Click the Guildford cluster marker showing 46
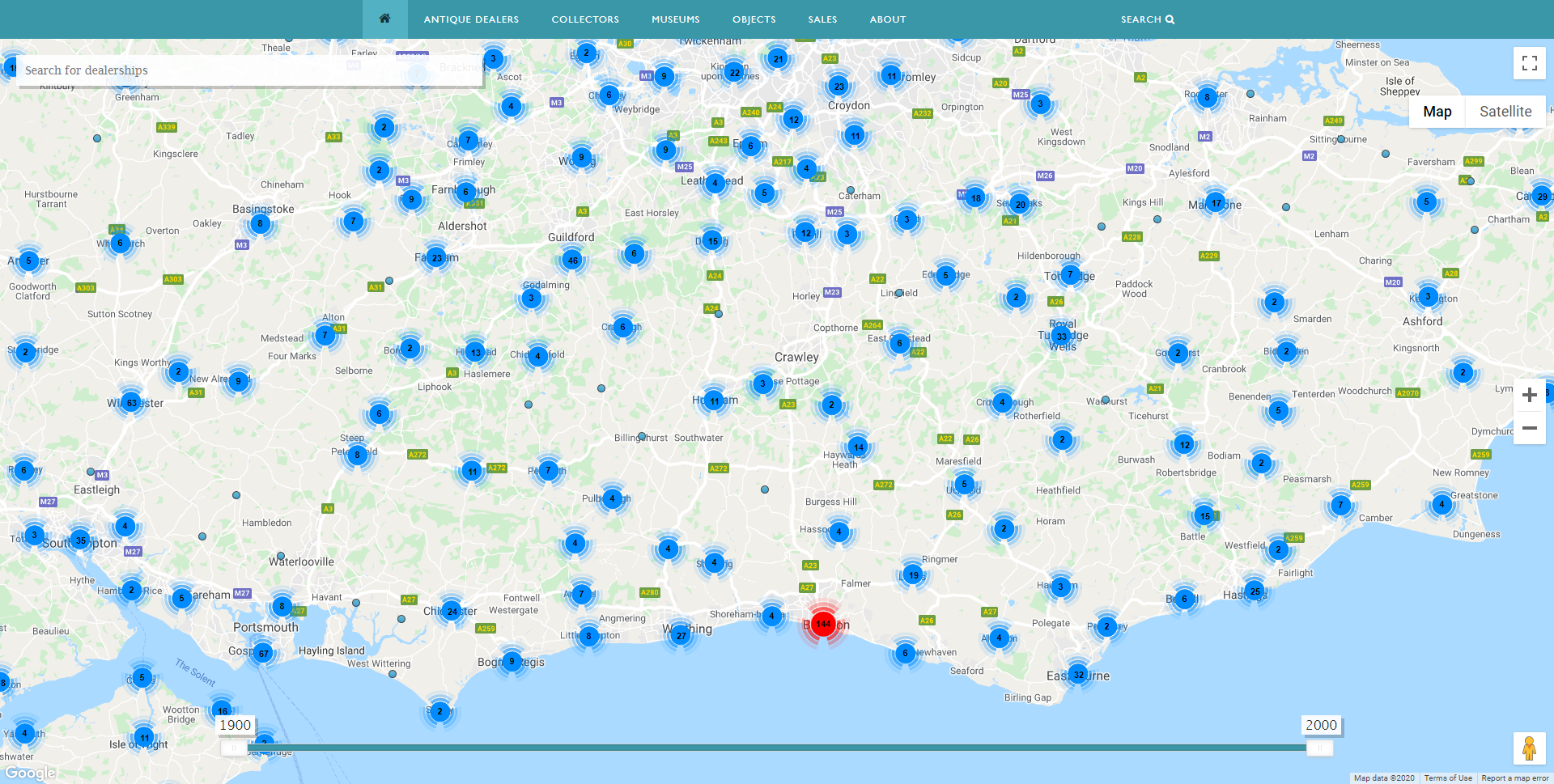The image size is (1554, 784). [572, 260]
